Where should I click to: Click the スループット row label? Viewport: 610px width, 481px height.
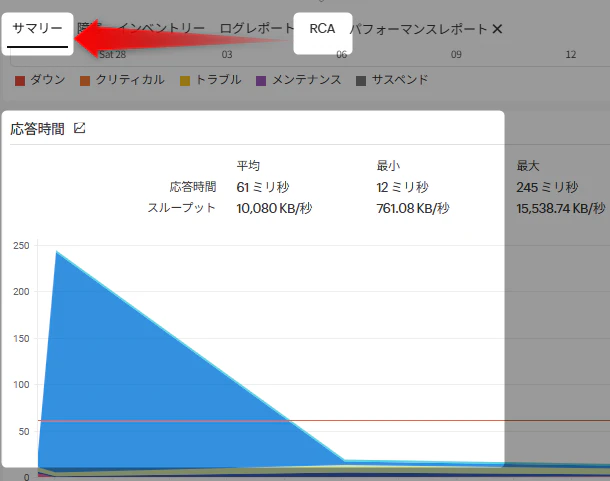coord(182,207)
